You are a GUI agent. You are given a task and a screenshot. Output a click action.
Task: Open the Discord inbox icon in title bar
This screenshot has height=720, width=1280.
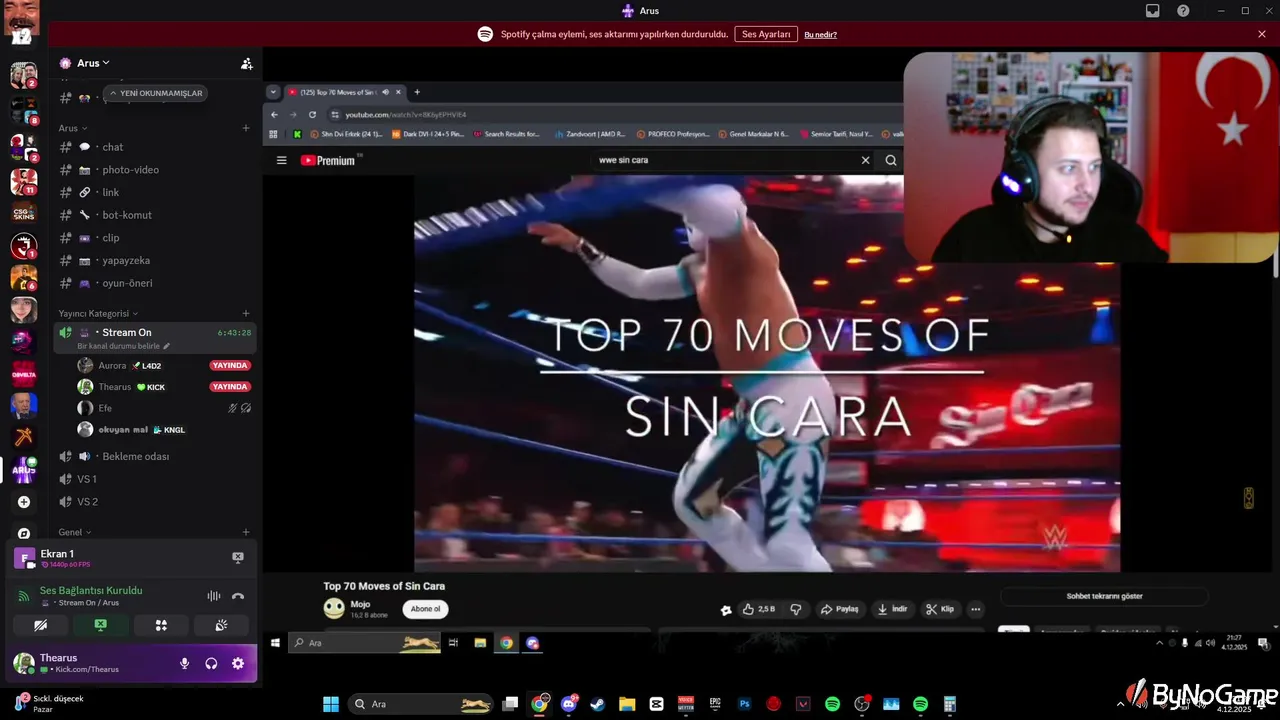coord(1153,11)
